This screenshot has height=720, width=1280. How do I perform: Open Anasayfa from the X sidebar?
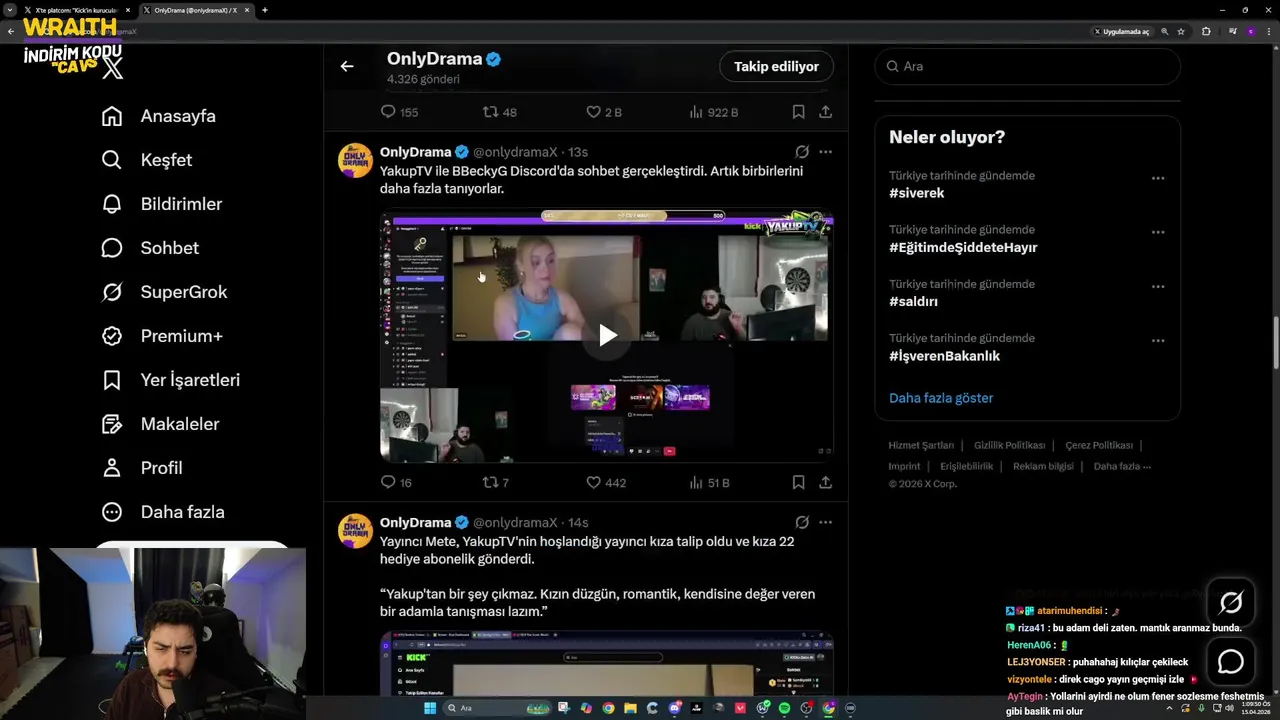(x=159, y=116)
